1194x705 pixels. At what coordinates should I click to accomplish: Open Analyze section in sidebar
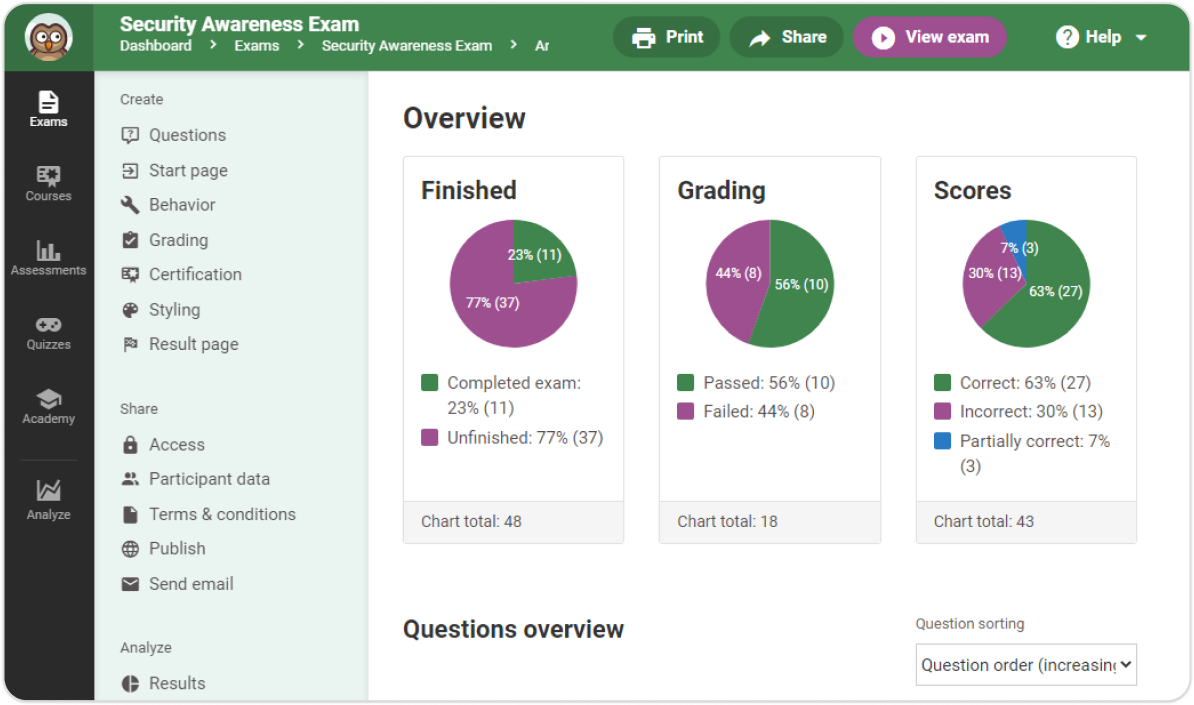tap(49, 499)
